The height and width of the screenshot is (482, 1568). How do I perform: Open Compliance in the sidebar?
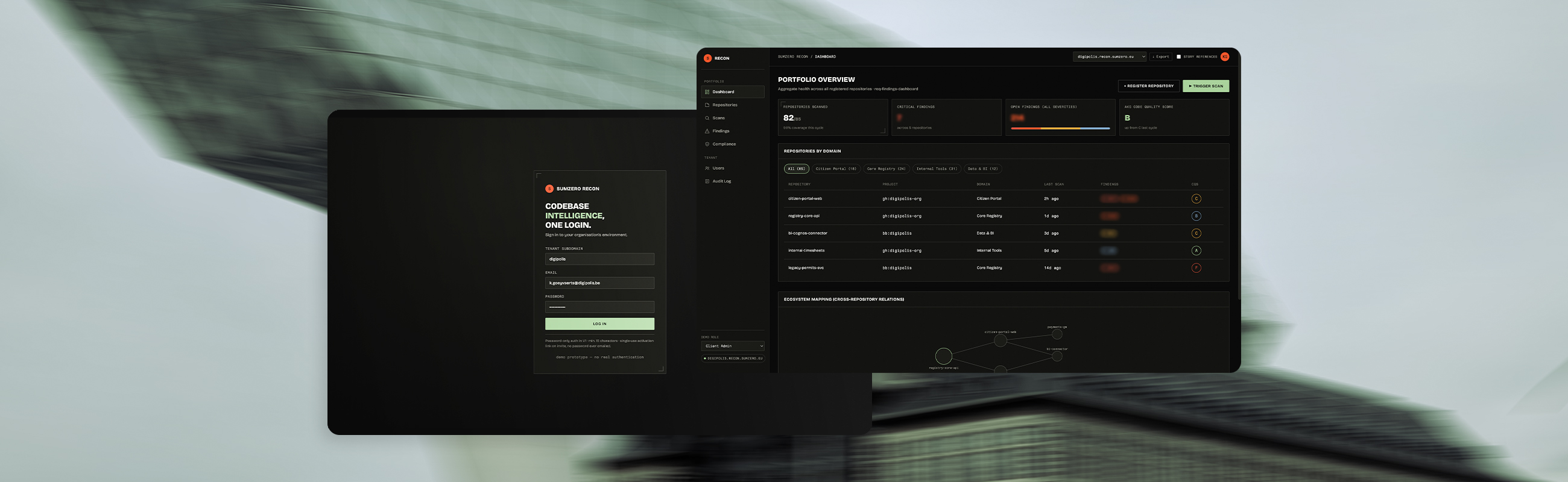732,144
